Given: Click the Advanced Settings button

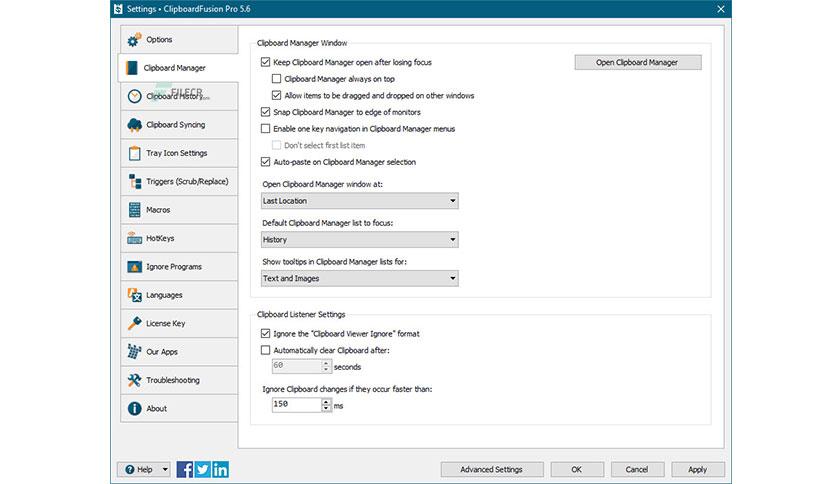Looking at the screenshot, I should coord(492,470).
